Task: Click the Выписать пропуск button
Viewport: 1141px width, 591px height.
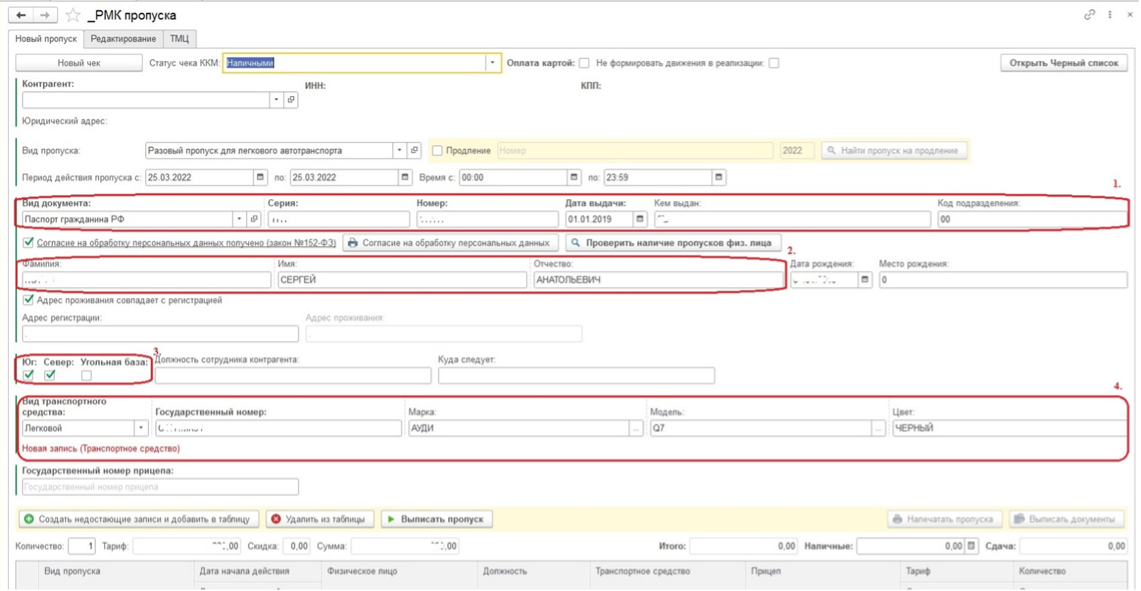Action: point(437,519)
